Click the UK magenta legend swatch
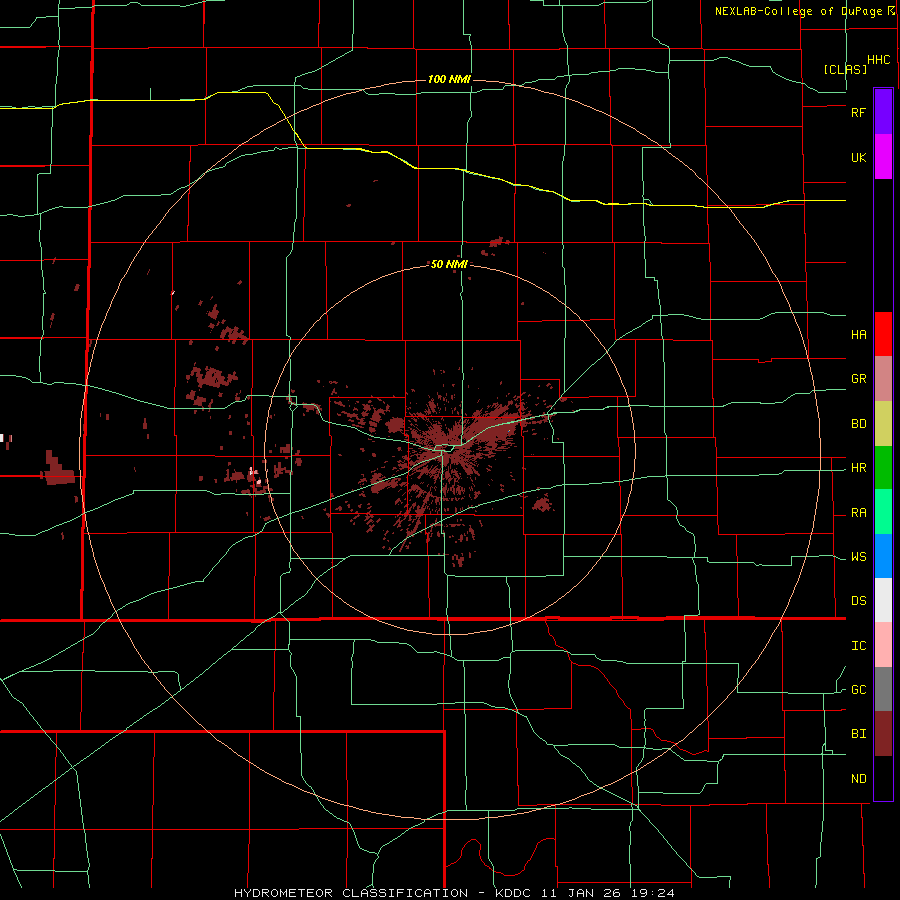The image size is (900, 900). [883, 157]
